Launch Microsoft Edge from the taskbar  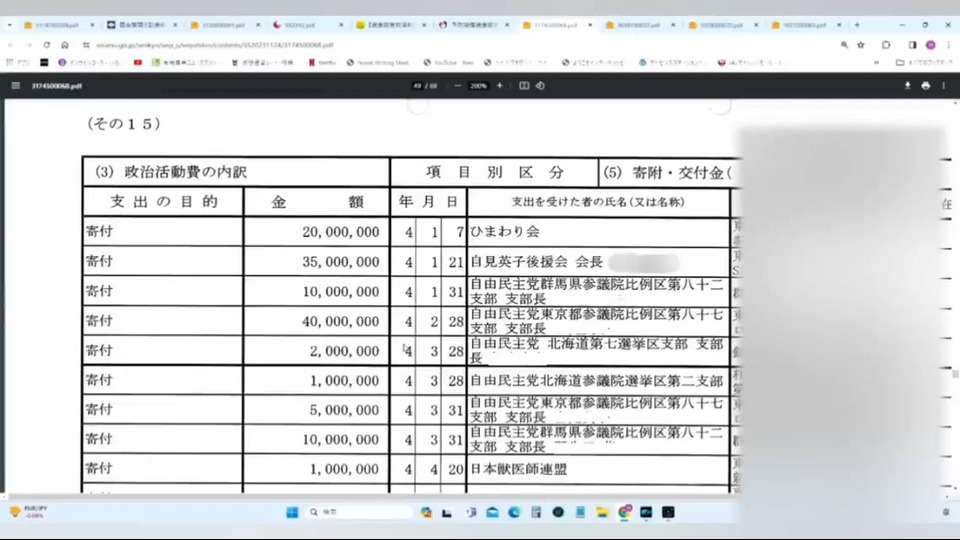[x=514, y=512]
